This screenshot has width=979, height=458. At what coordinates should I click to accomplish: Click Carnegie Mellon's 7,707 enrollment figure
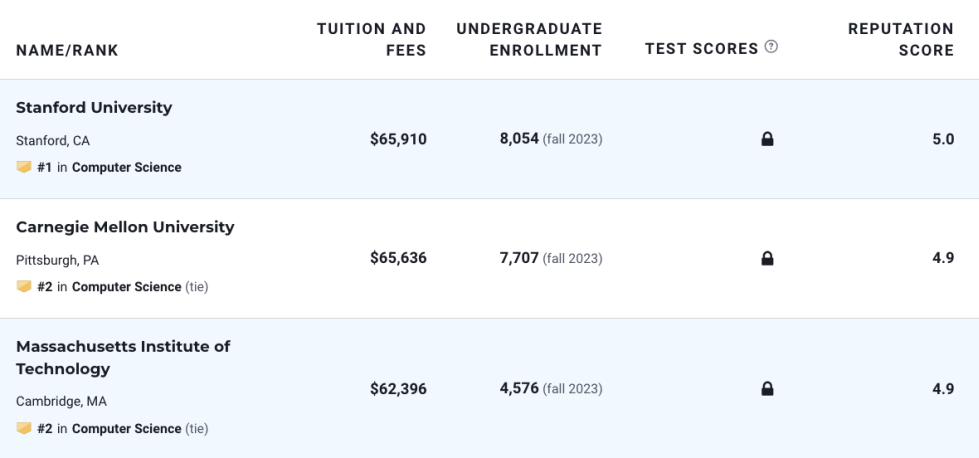tap(519, 259)
